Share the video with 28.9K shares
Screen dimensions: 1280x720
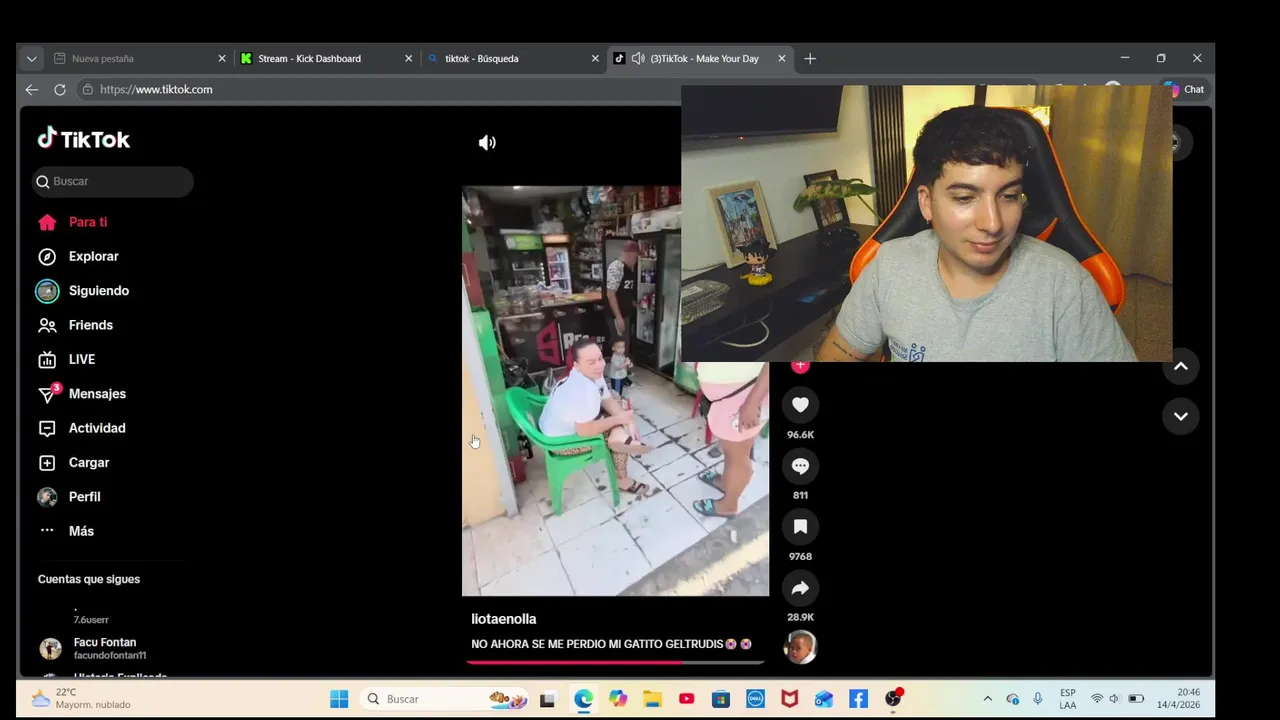pos(800,588)
